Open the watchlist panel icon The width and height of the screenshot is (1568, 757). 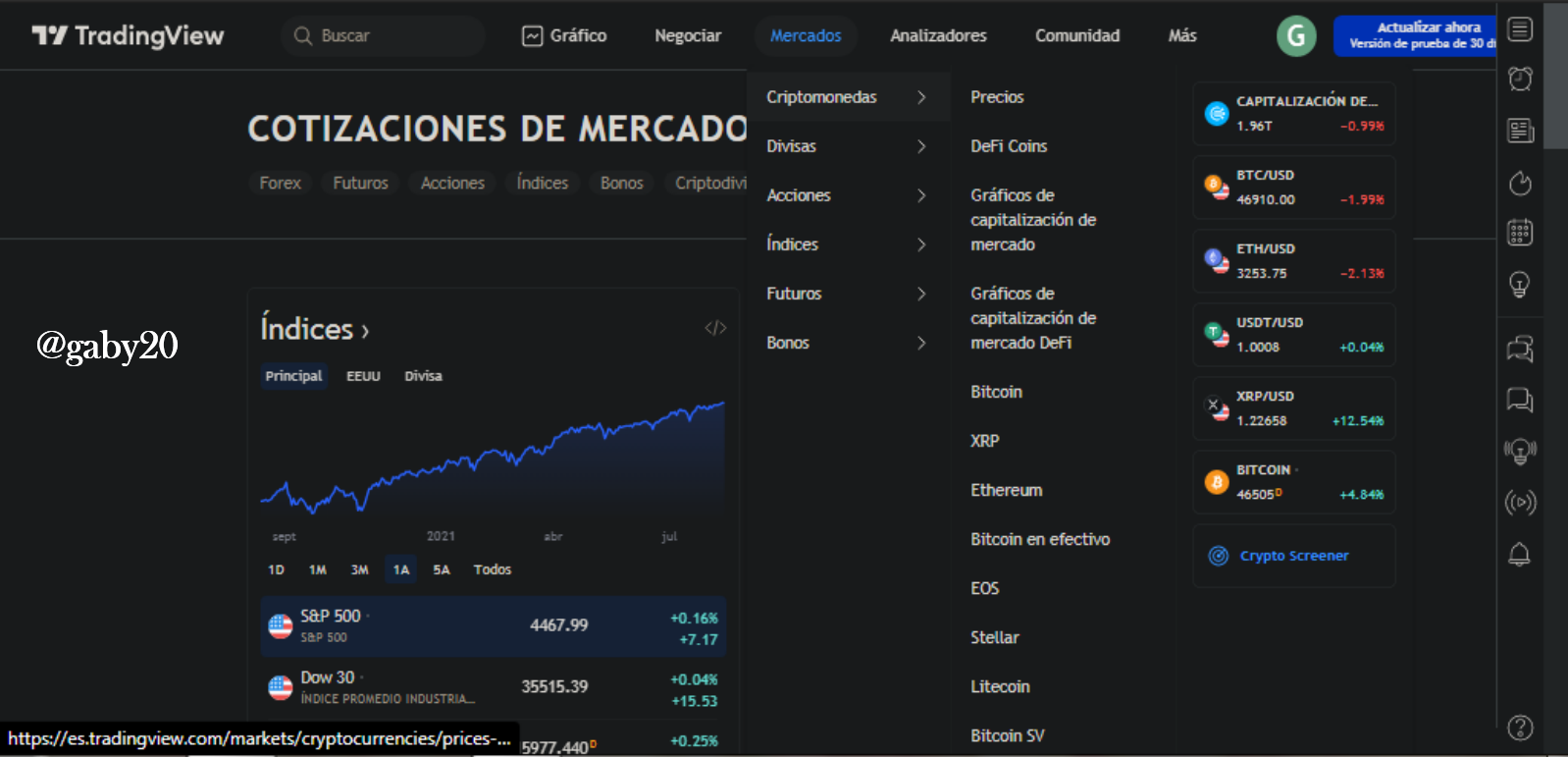(x=1520, y=29)
